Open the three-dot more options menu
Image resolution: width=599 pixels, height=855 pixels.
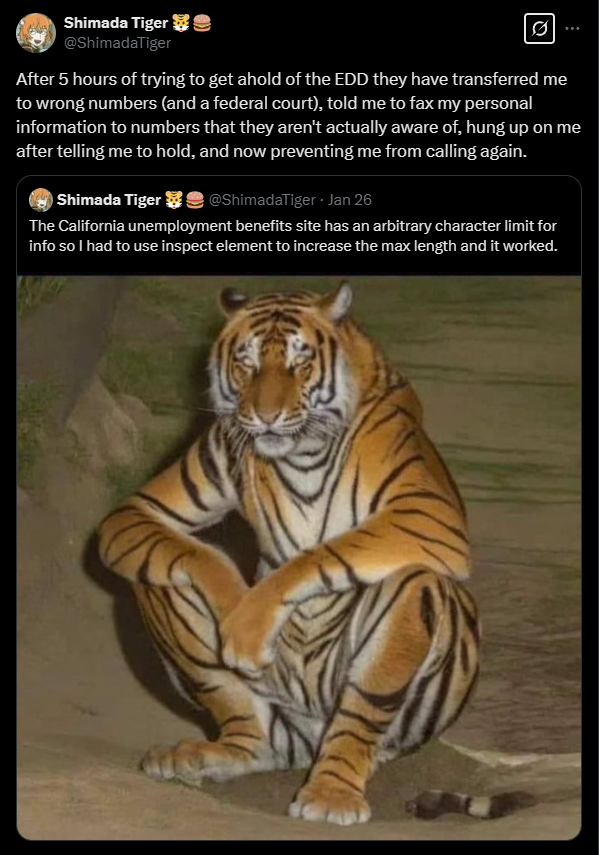(572, 28)
